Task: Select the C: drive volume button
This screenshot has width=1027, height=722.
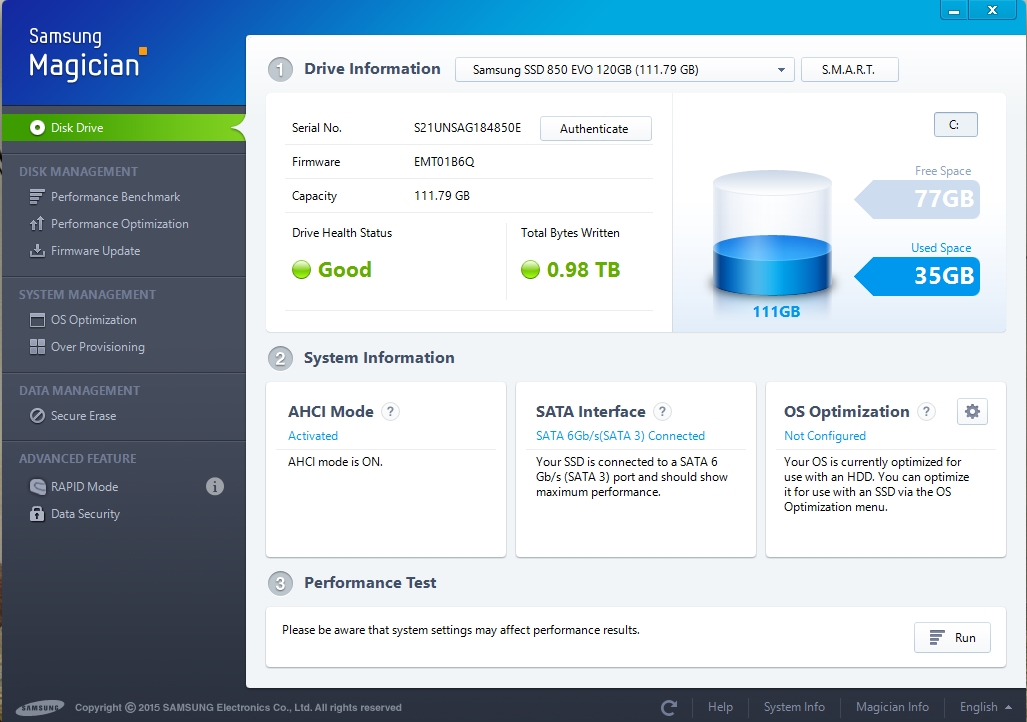Action: [955, 125]
